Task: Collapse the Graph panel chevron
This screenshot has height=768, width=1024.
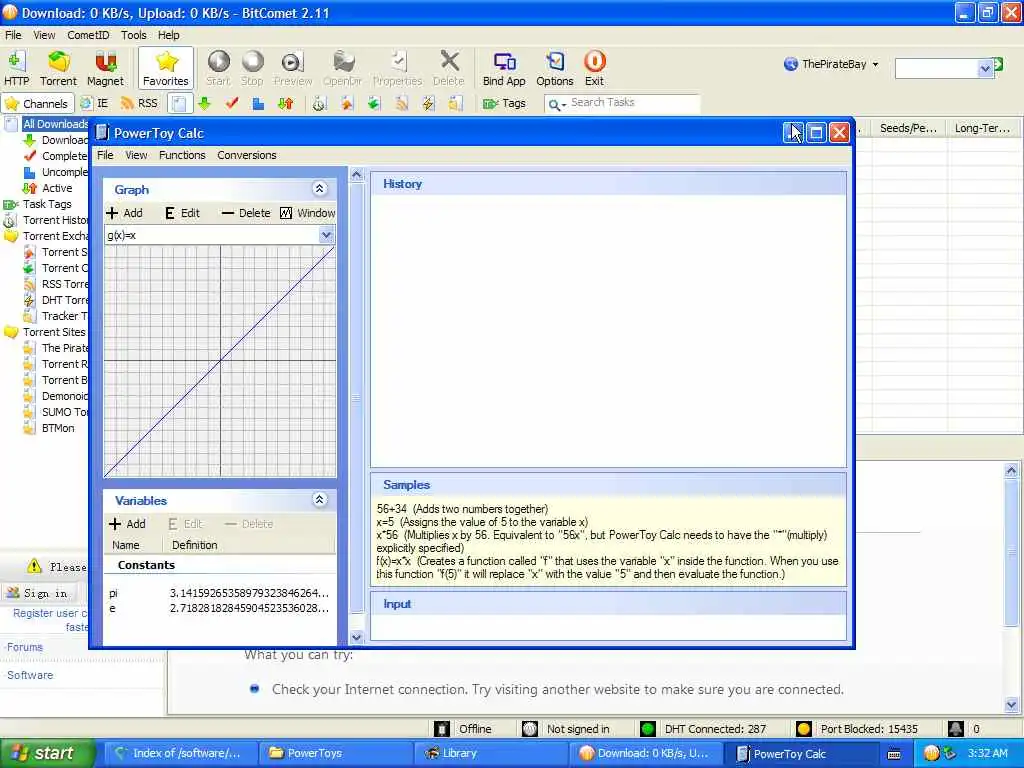Action: (319, 189)
